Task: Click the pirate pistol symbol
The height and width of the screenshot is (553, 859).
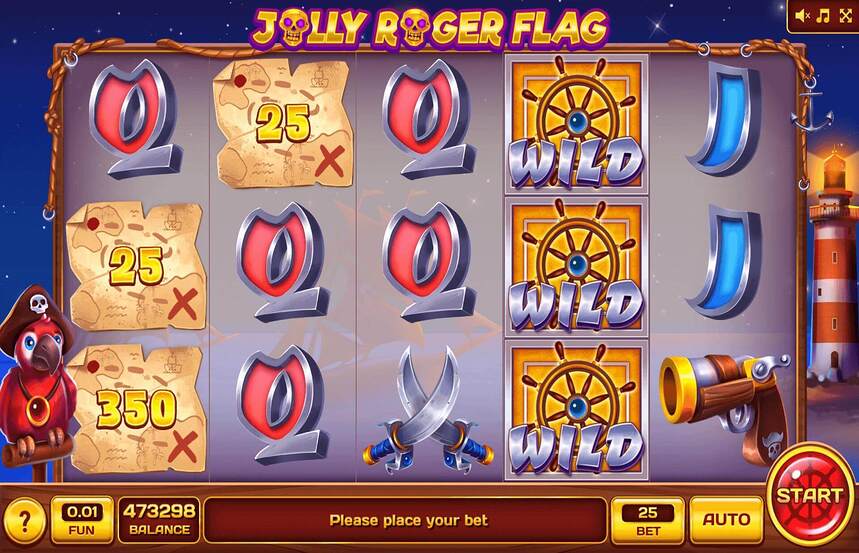Action: [x=724, y=408]
